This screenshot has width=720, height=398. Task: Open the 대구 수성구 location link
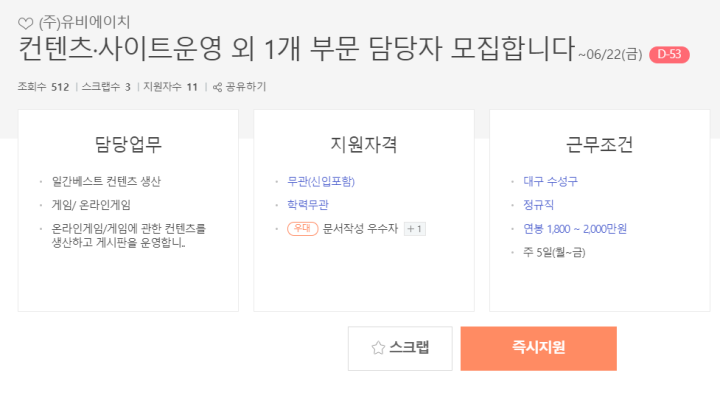[551, 181]
